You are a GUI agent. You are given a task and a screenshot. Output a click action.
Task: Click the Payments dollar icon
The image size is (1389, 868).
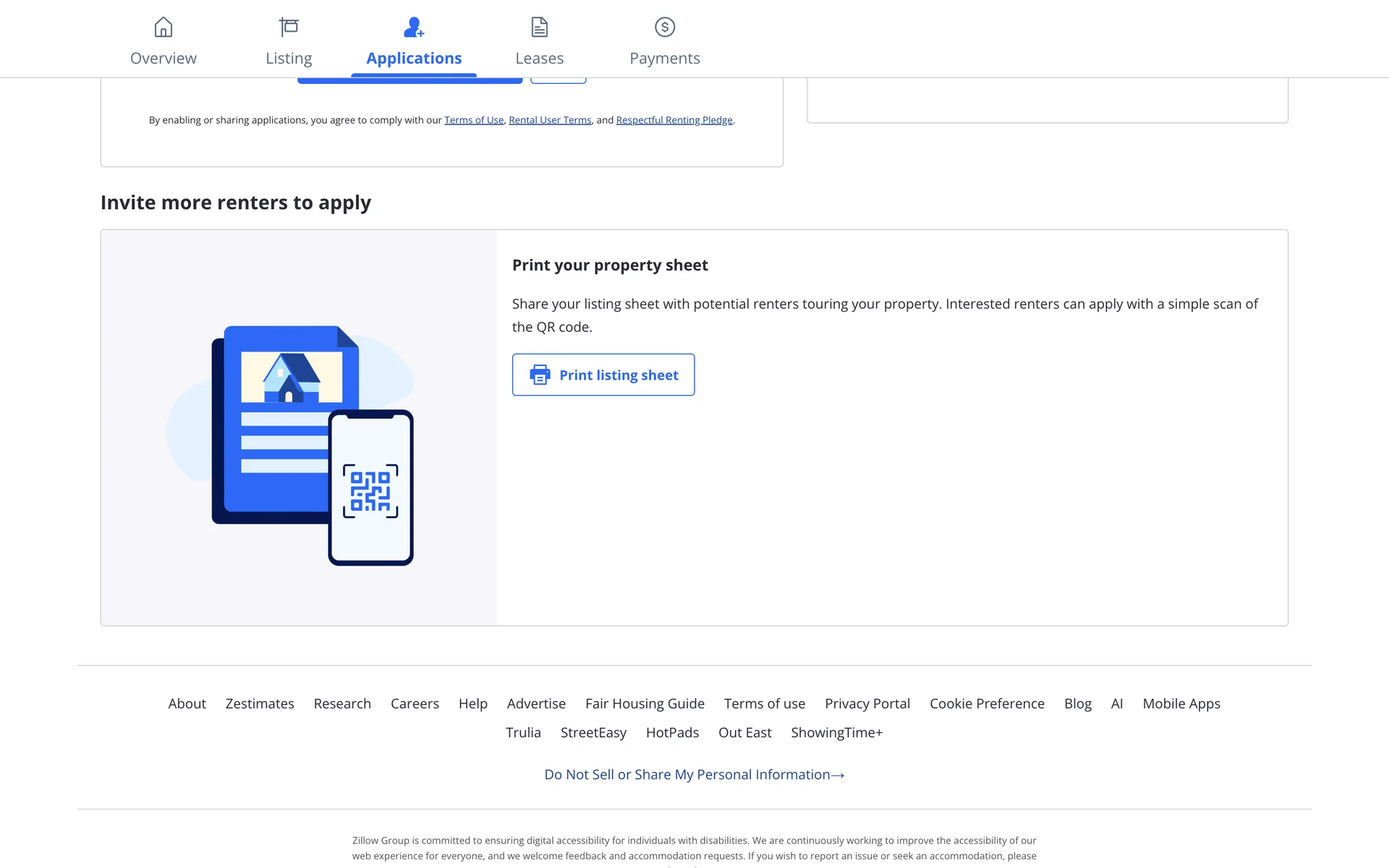(x=664, y=27)
